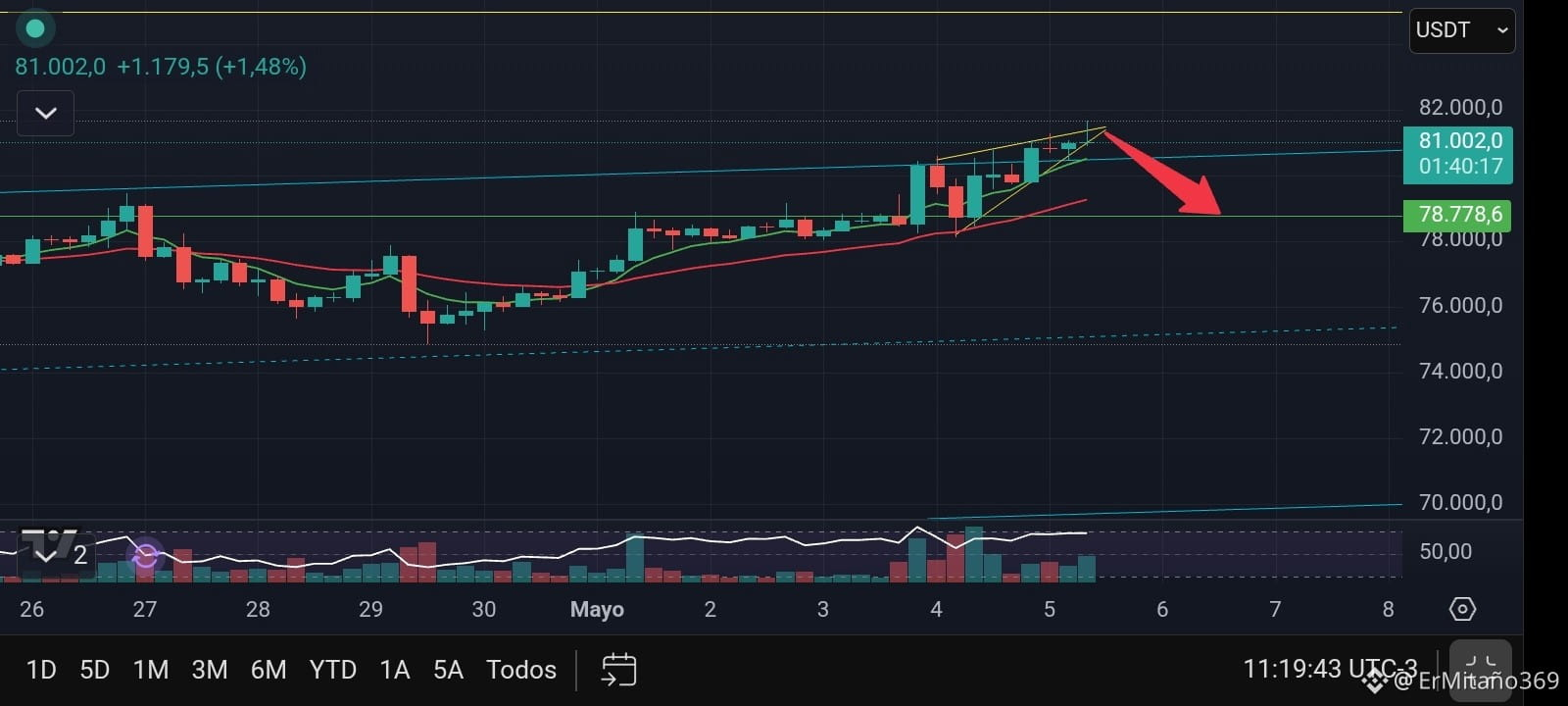Image resolution: width=1568 pixels, height=706 pixels.
Task: Click the +1.179,5 (+1,48%) change value
Action: point(212,67)
